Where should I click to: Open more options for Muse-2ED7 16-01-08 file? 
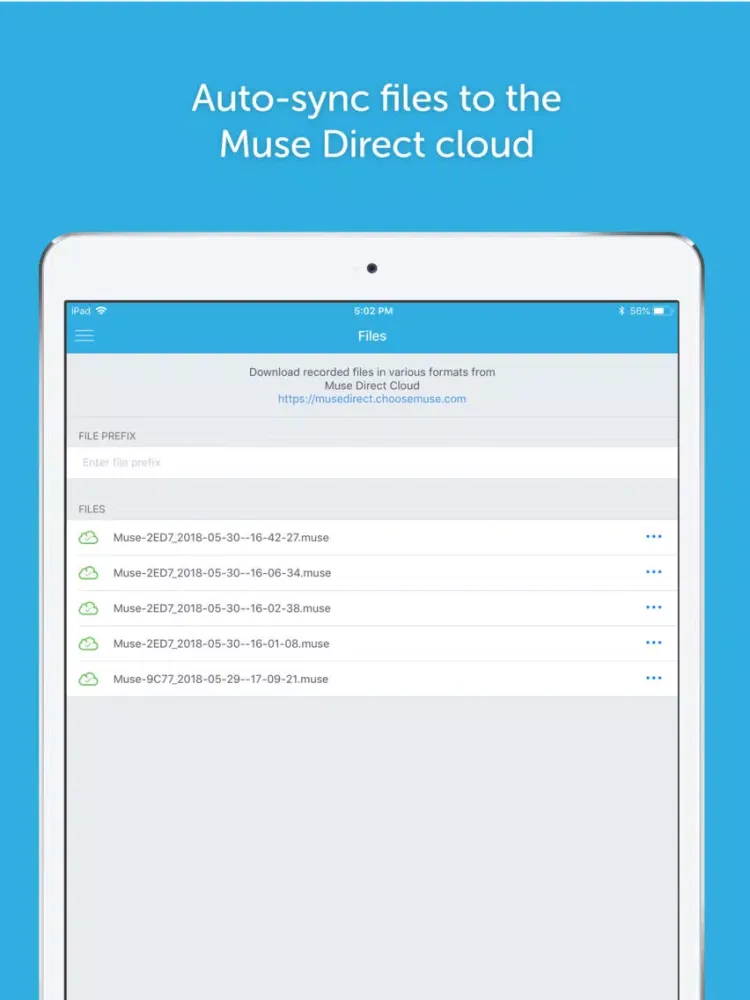[654, 643]
